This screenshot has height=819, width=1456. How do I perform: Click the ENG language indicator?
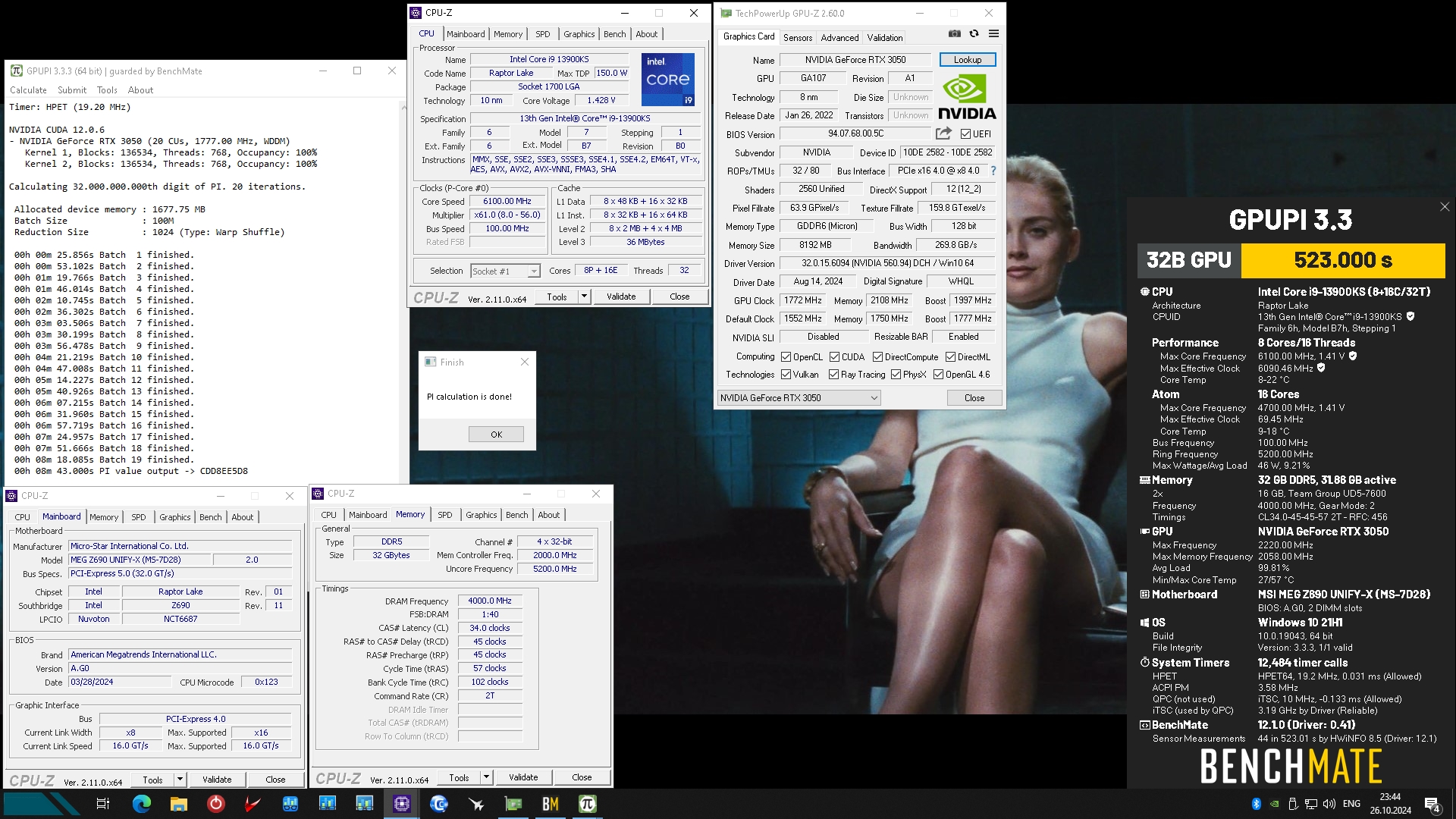point(1351,804)
